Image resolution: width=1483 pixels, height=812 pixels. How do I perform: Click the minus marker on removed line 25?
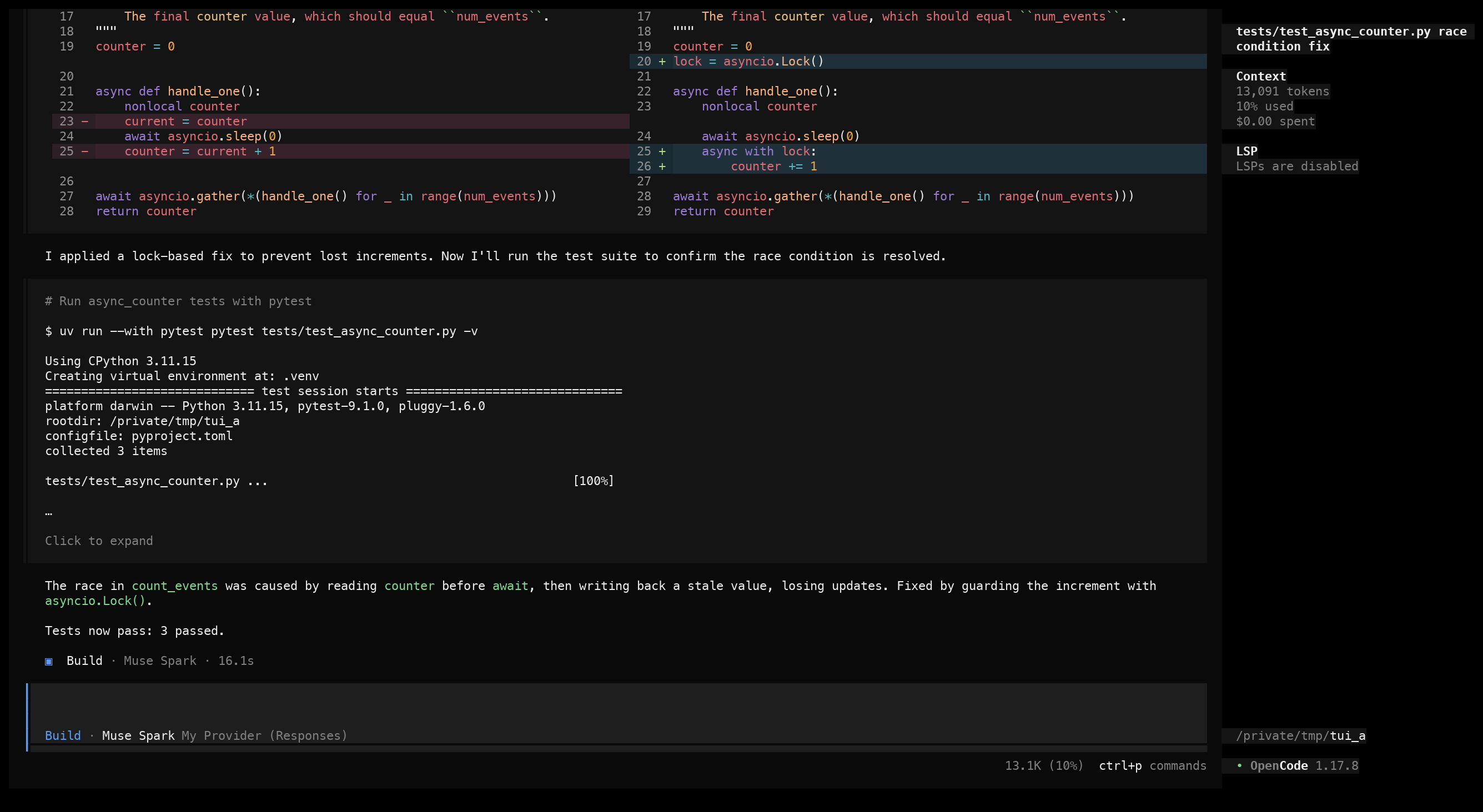coord(84,151)
